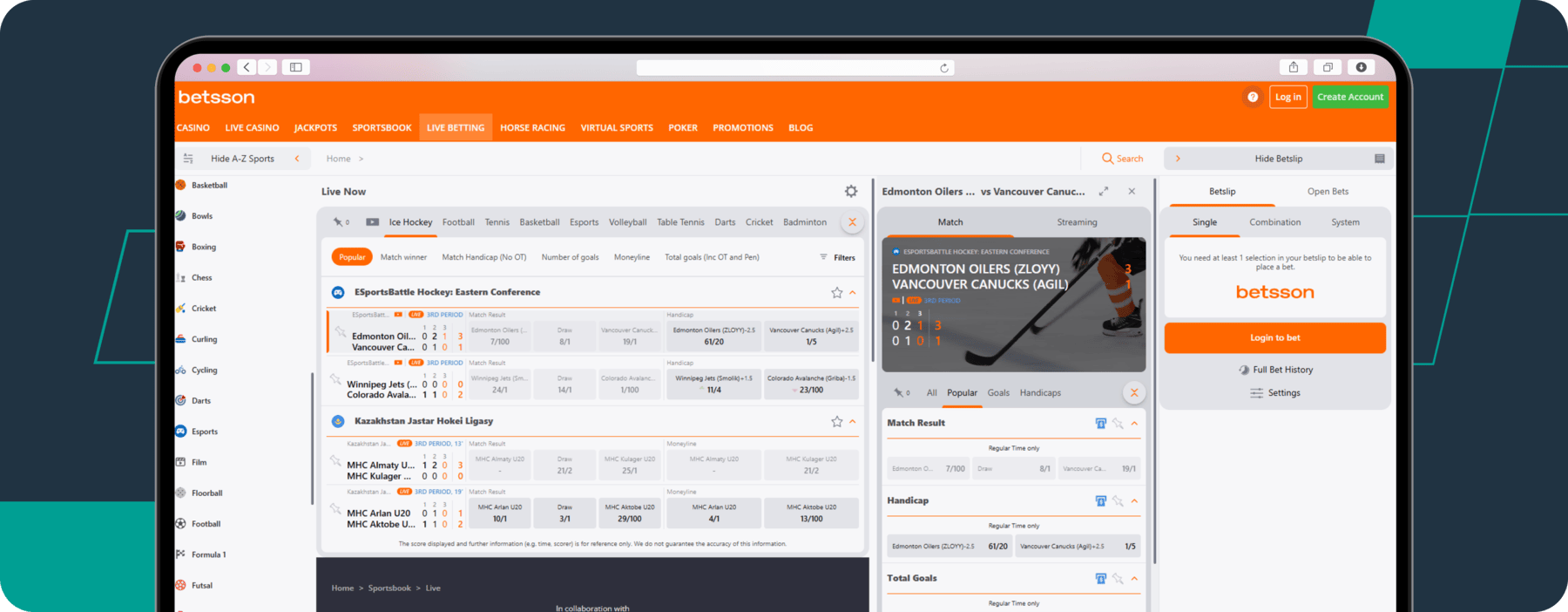Open Live Now settings gear
The height and width of the screenshot is (612, 1568).
coord(851,191)
